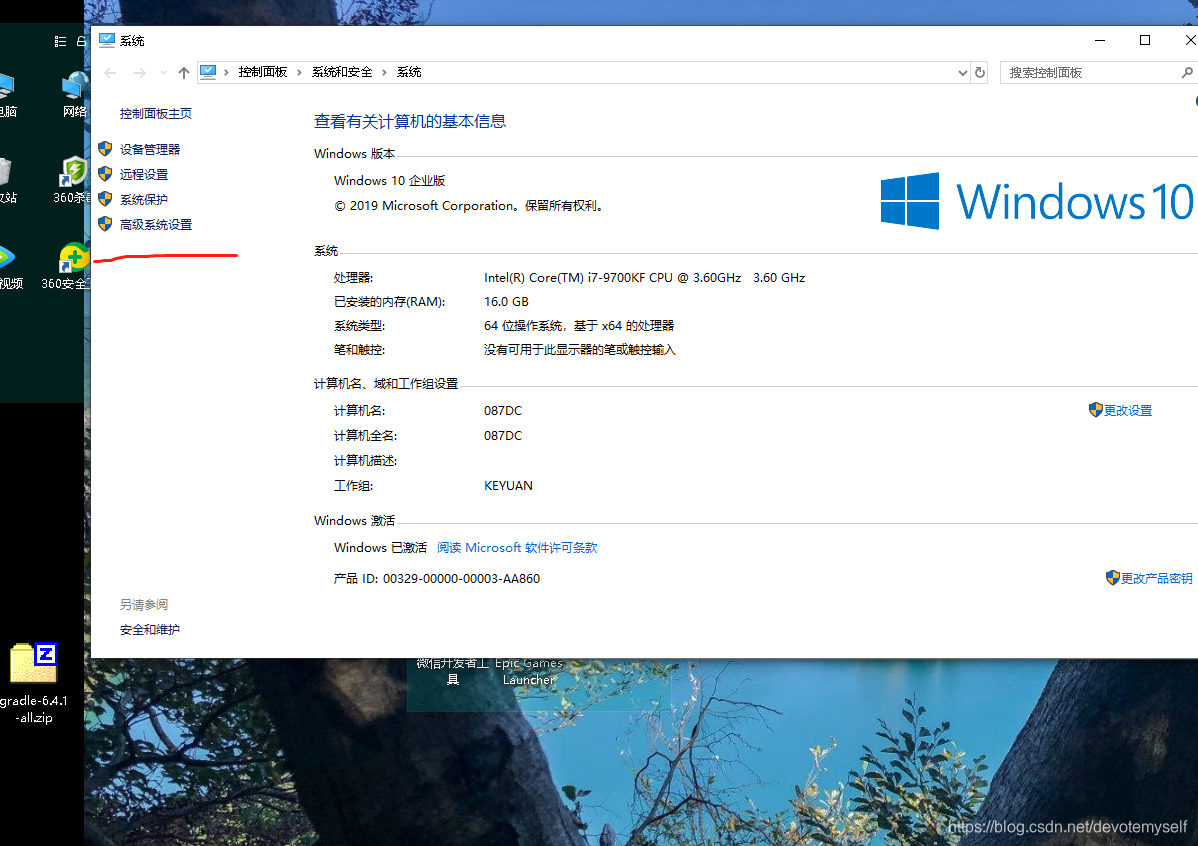Open 设备管理器 in the sidebar
The width and height of the screenshot is (1198, 846).
pos(150,149)
